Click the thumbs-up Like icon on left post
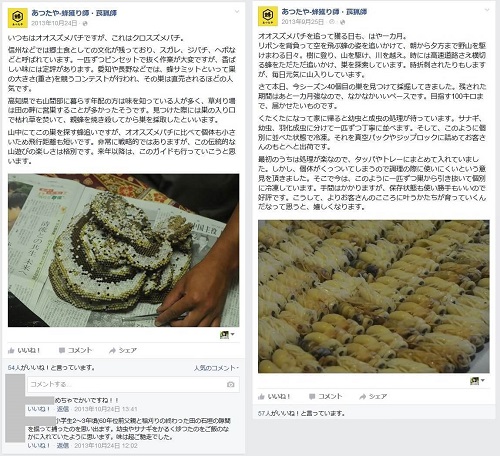This screenshot has height=456, width=500. [x=11, y=350]
